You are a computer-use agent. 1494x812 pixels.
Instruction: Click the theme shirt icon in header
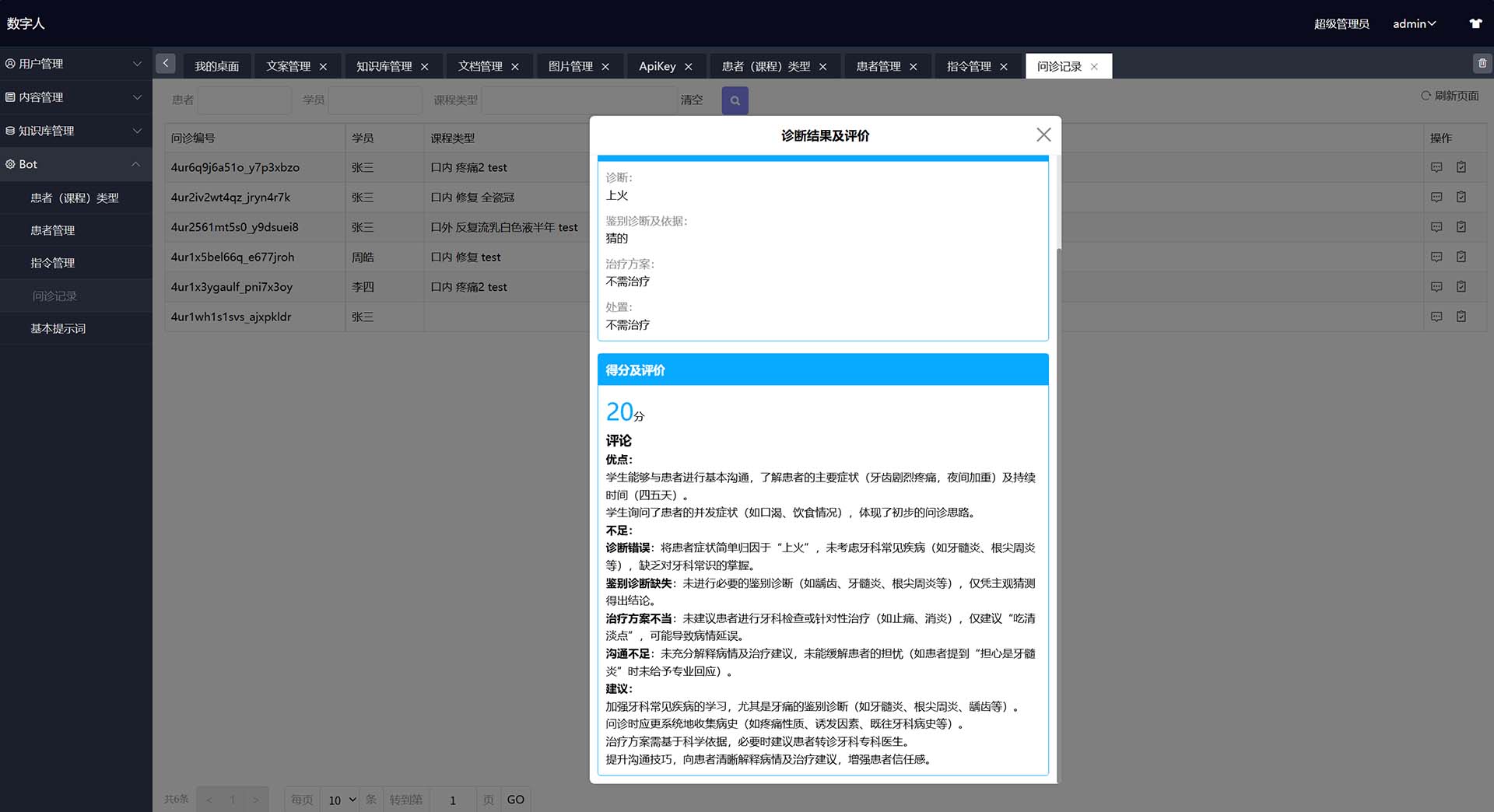tap(1475, 23)
